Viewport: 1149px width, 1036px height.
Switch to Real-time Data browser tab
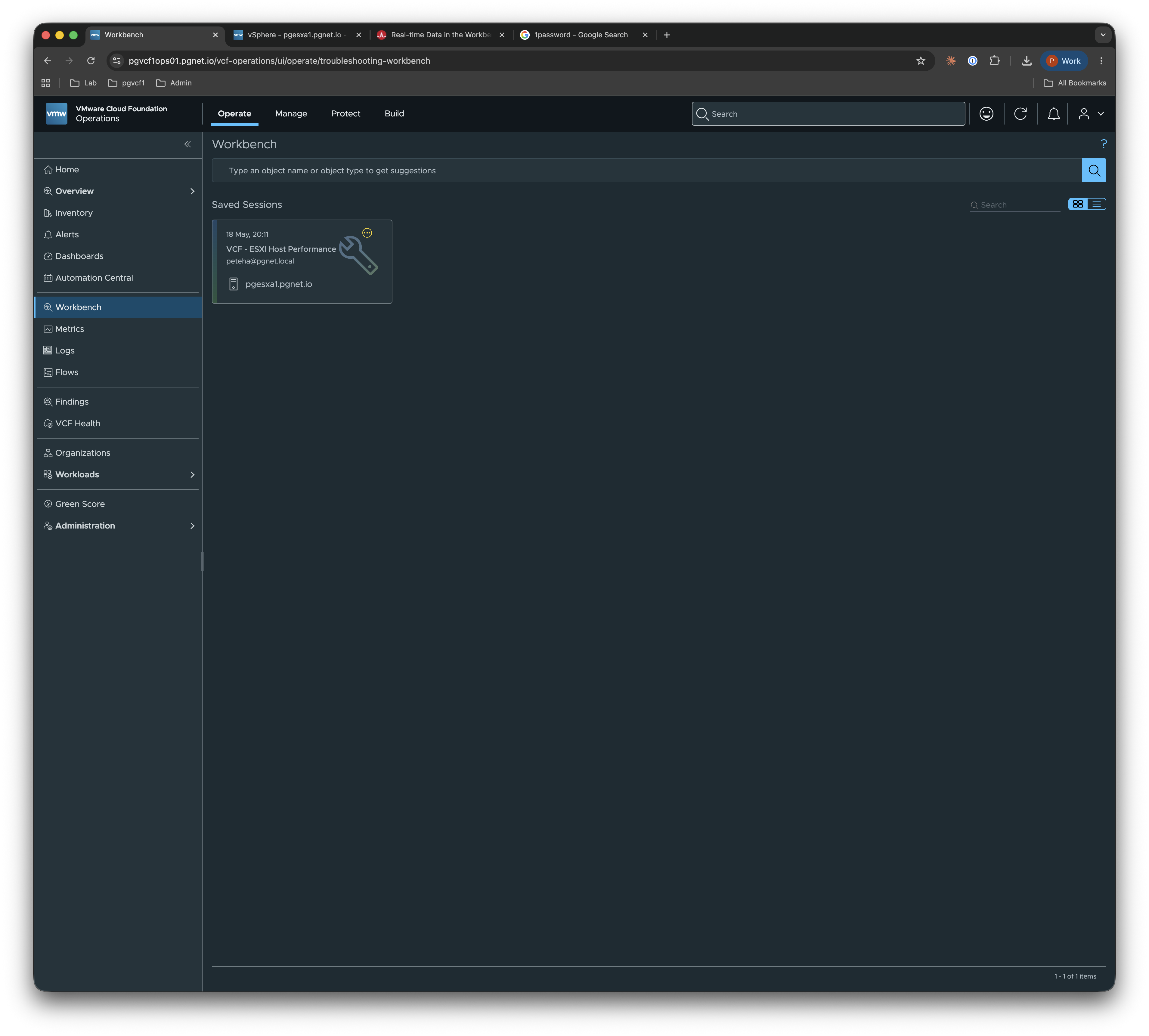(441, 35)
